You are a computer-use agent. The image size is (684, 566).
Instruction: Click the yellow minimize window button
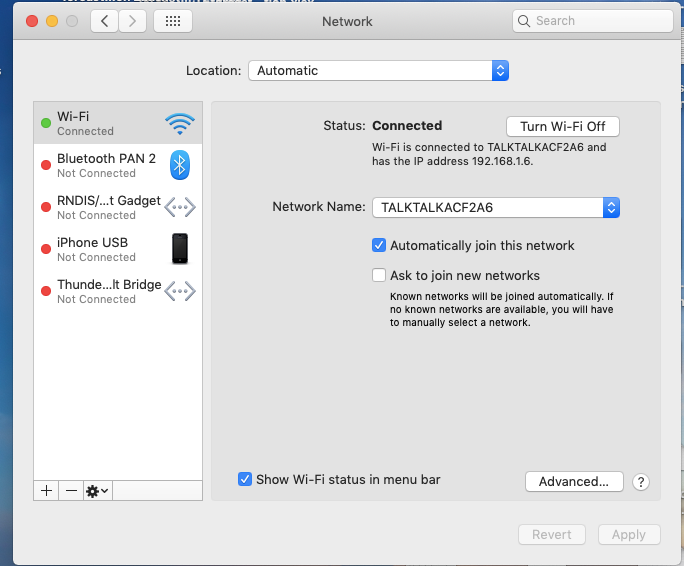click(52, 21)
